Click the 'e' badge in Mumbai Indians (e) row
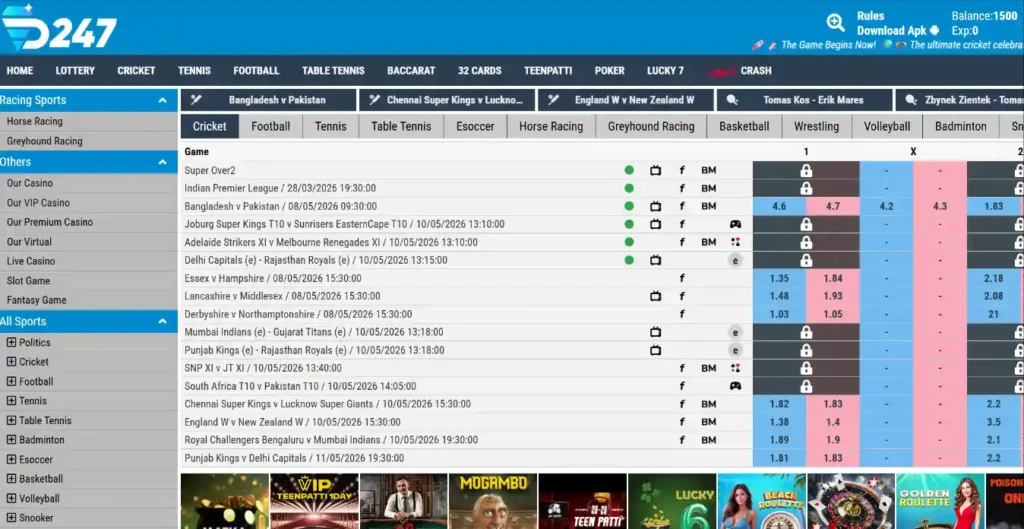Viewport: 1024px width, 529px height. (x=735, y=332)
